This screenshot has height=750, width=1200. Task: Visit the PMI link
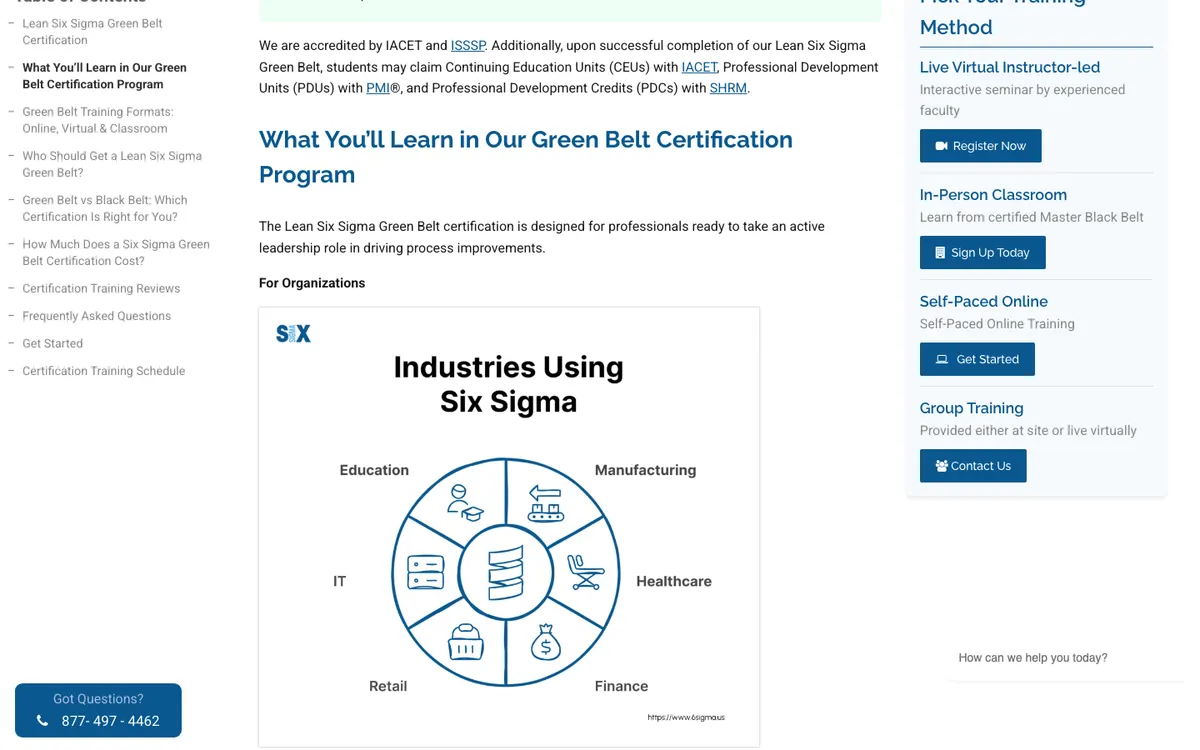378,88
